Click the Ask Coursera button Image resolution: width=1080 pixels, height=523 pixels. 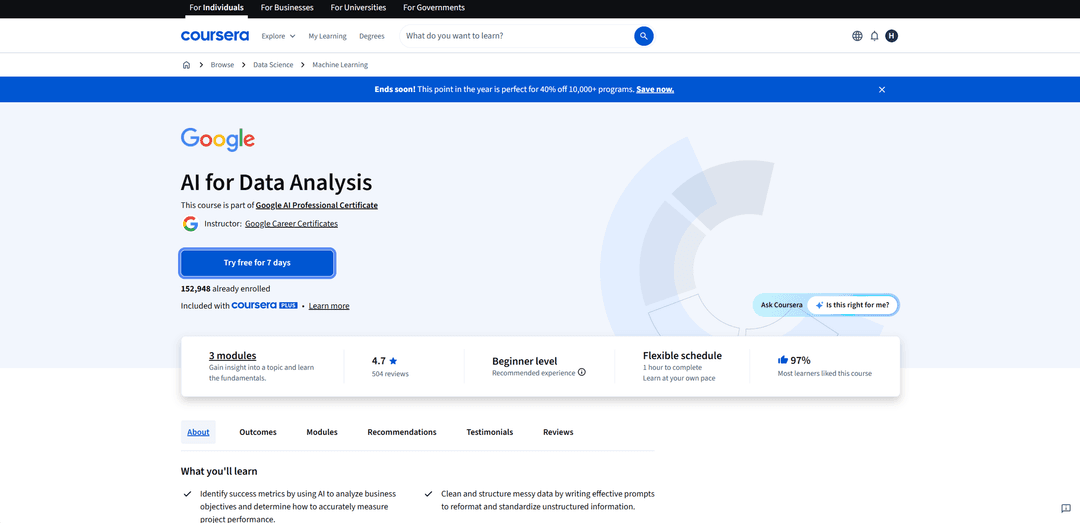[x=781, y=305]
